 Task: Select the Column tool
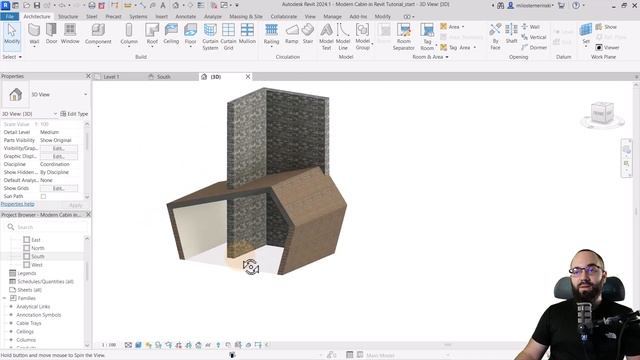[x=129, y=34]
